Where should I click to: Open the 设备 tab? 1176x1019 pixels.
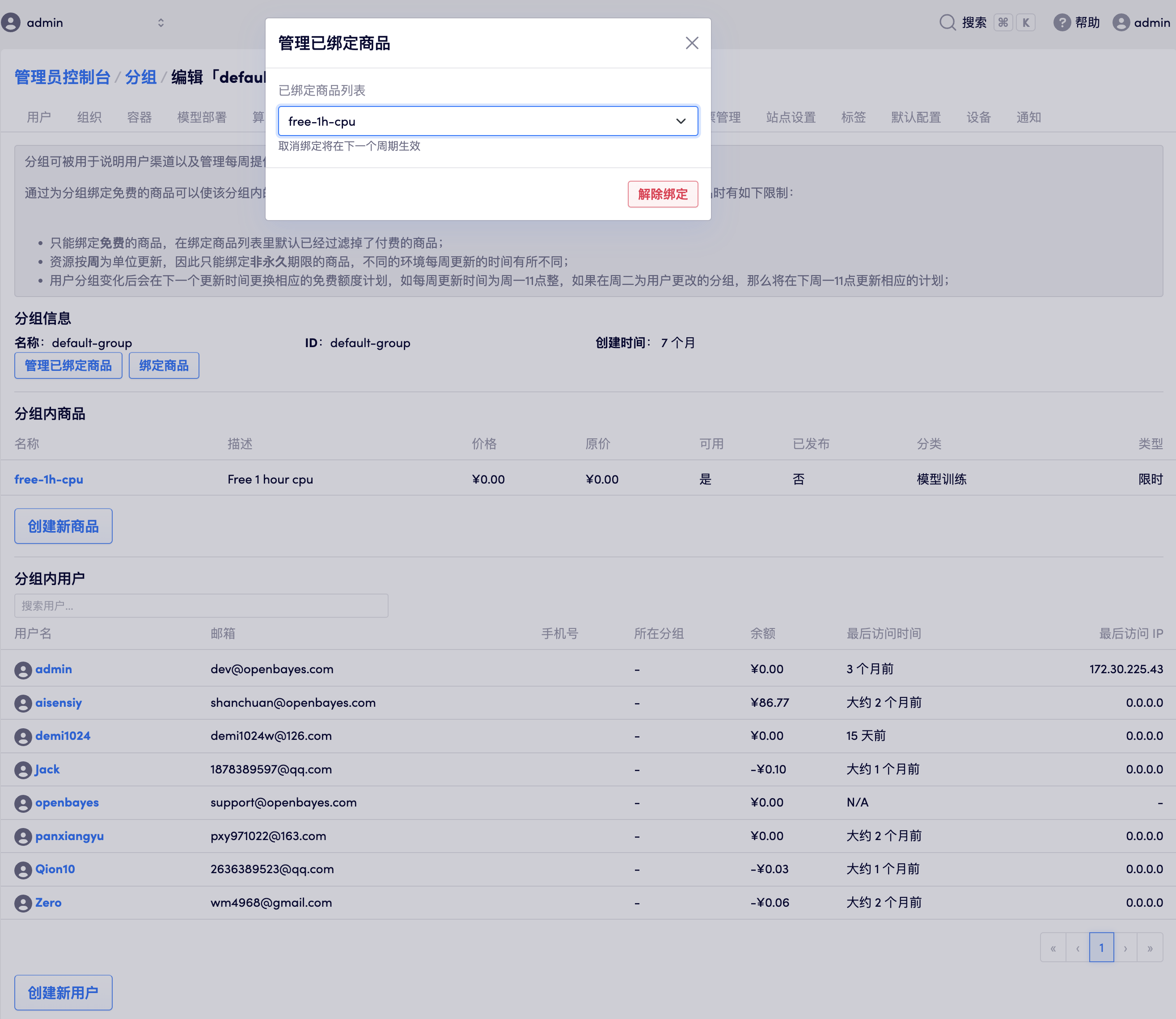(978, 118)
